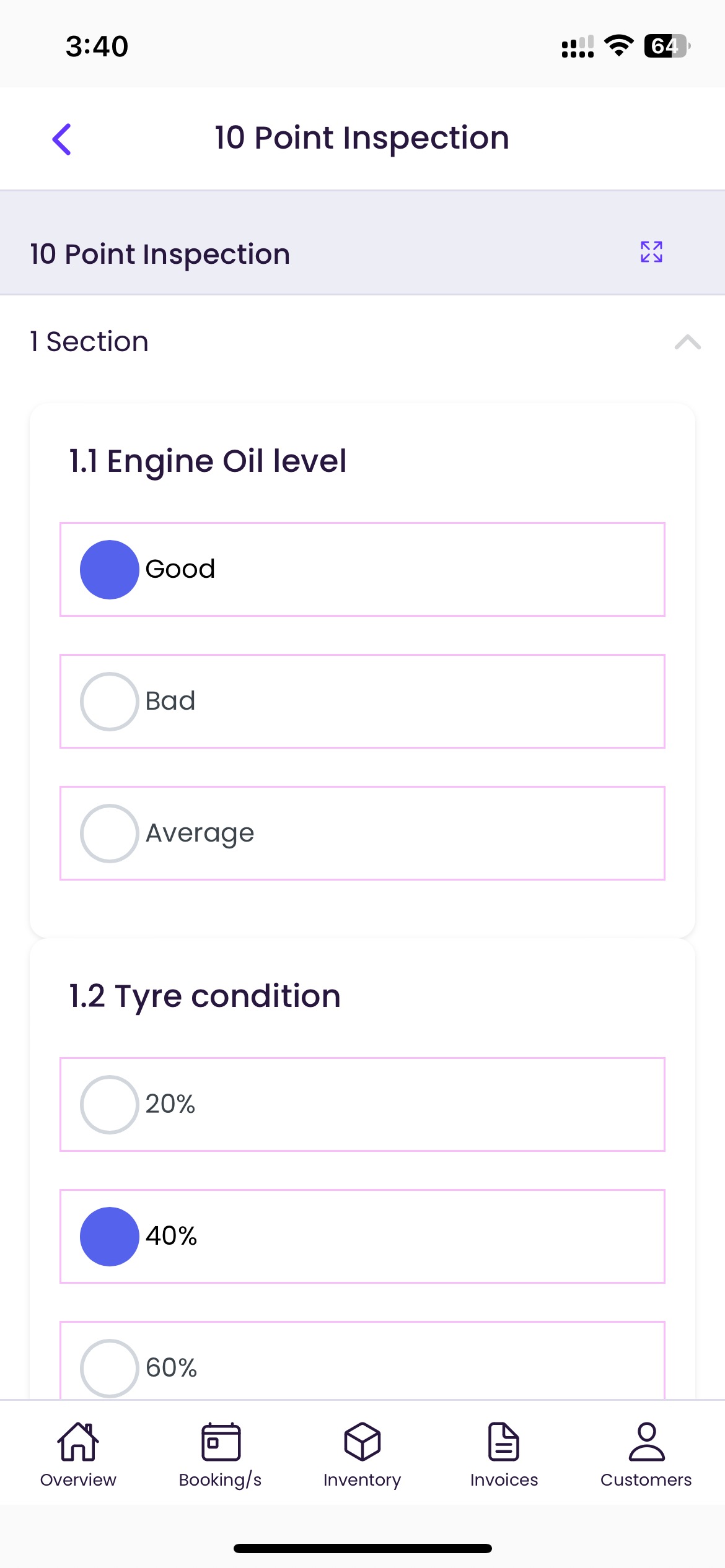This screenshot has height=1568, width=725.
Task: Select 40% for Tyre condition
Action: [x=110, y=1237]
